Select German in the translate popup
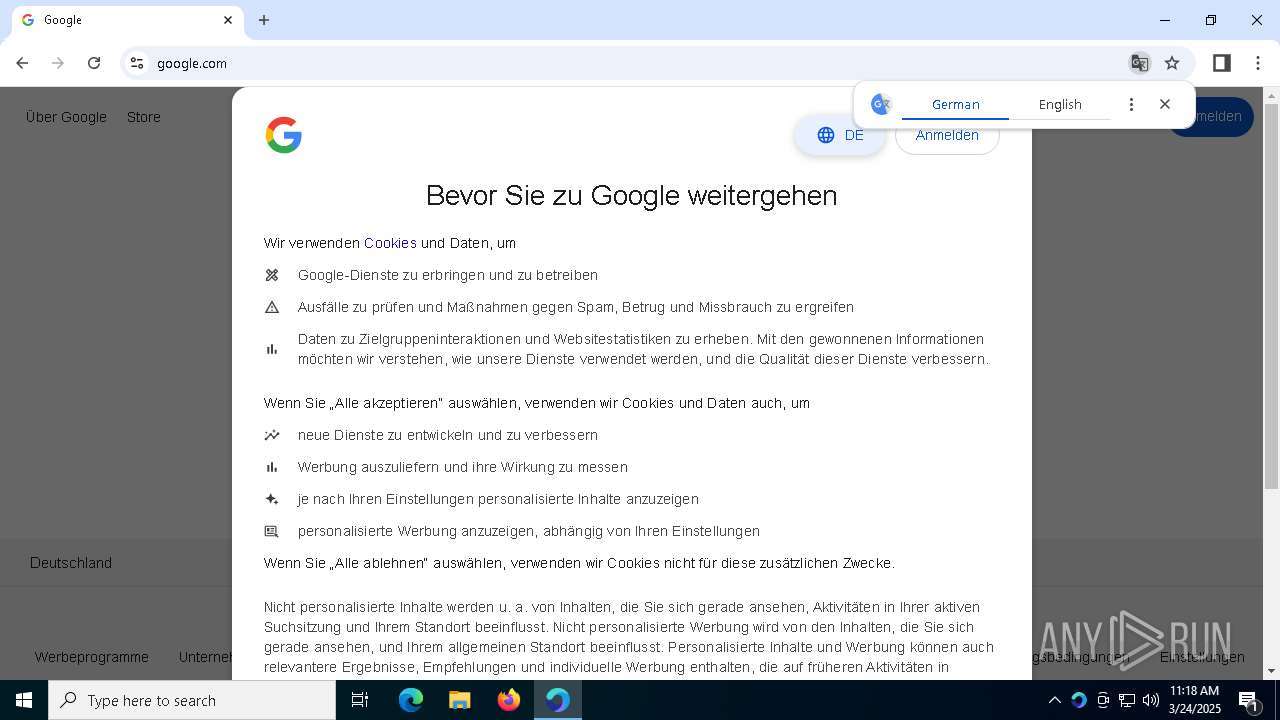 click(955, 104)
